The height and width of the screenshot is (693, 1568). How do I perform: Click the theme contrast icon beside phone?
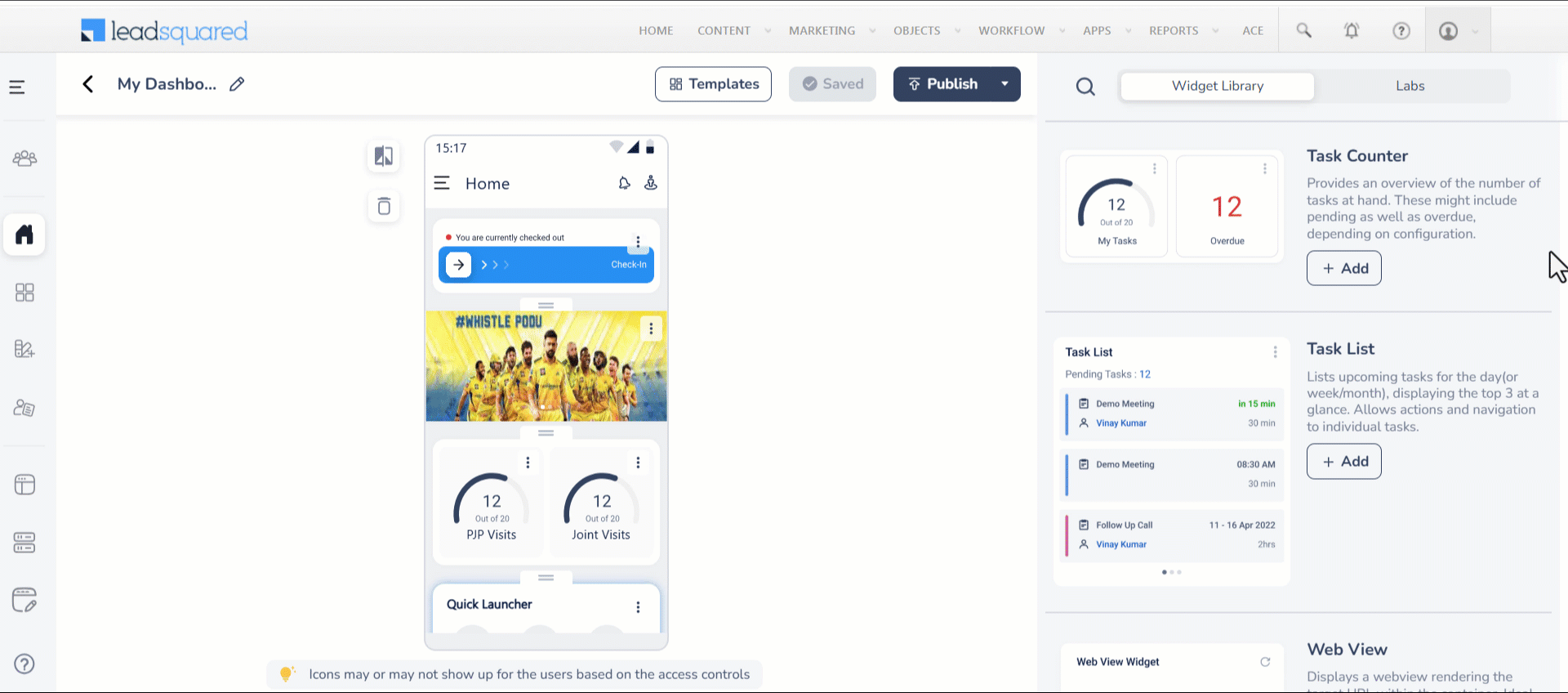384,156
